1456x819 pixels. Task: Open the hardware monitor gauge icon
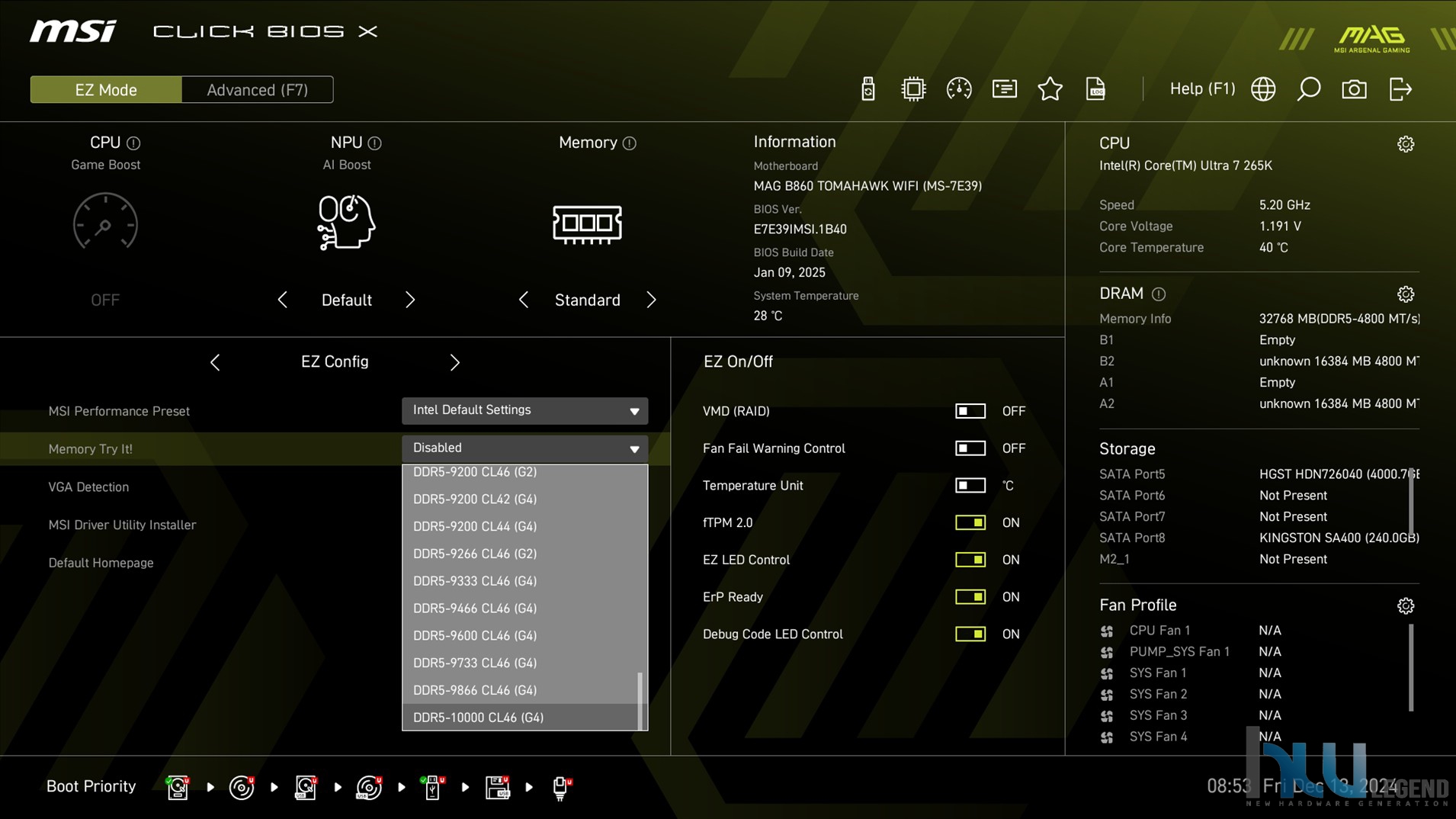[x=959, y=89]
